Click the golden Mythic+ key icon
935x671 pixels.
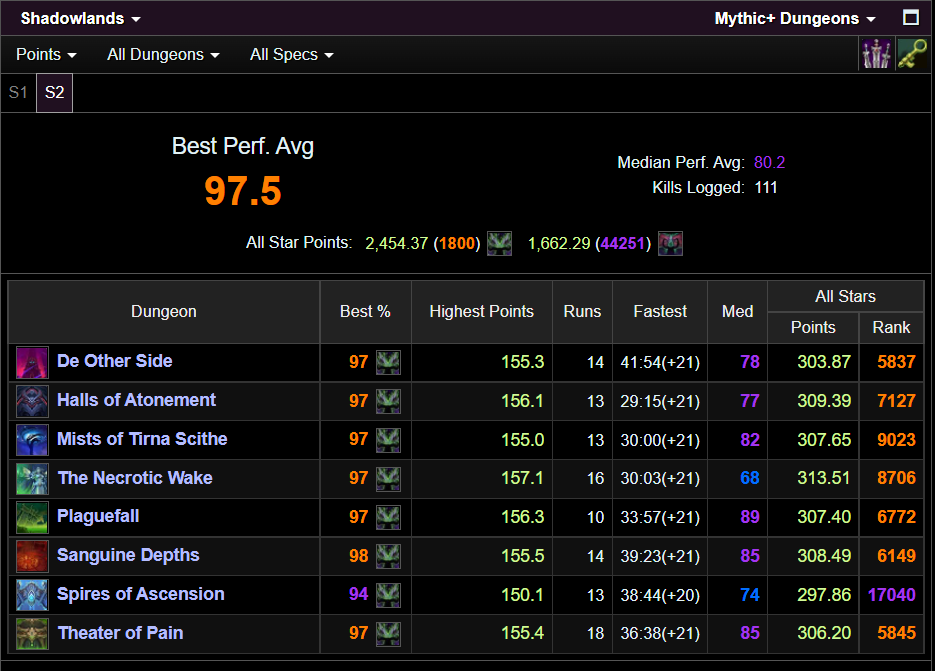912,54
